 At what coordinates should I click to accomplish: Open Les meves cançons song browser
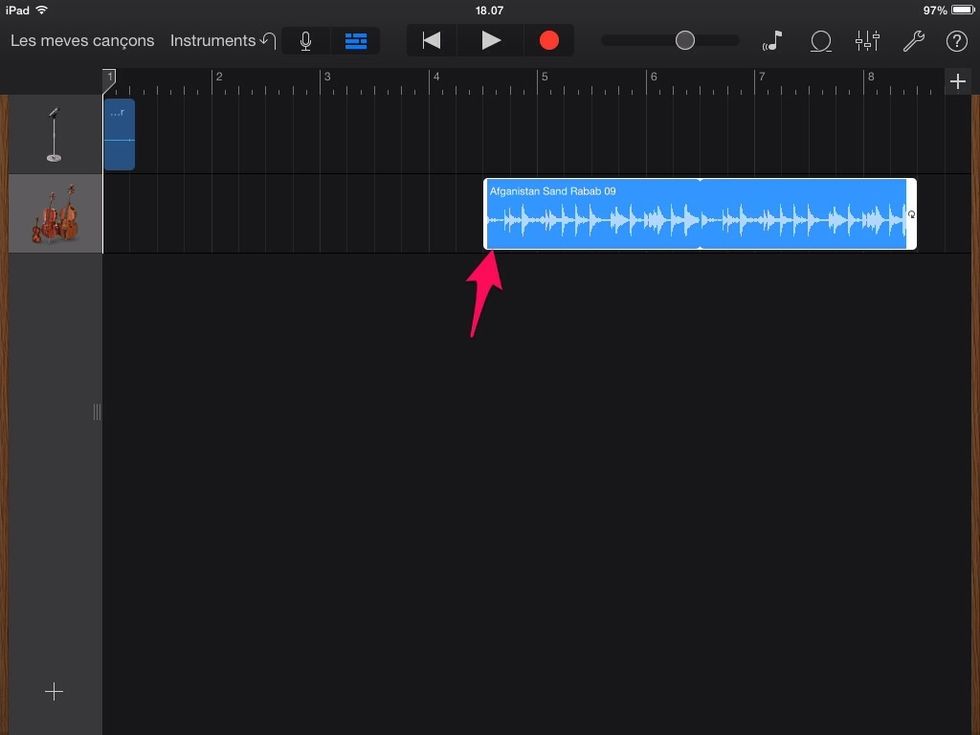(82, 41)
